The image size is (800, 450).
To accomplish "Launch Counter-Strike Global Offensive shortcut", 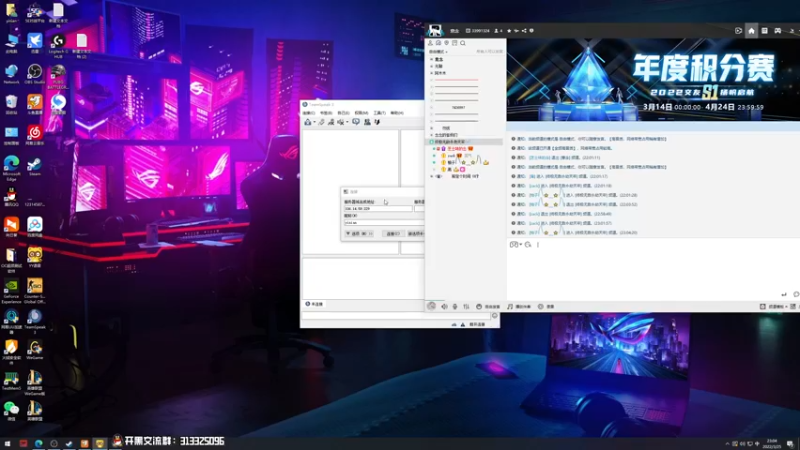I will [35, 290].
